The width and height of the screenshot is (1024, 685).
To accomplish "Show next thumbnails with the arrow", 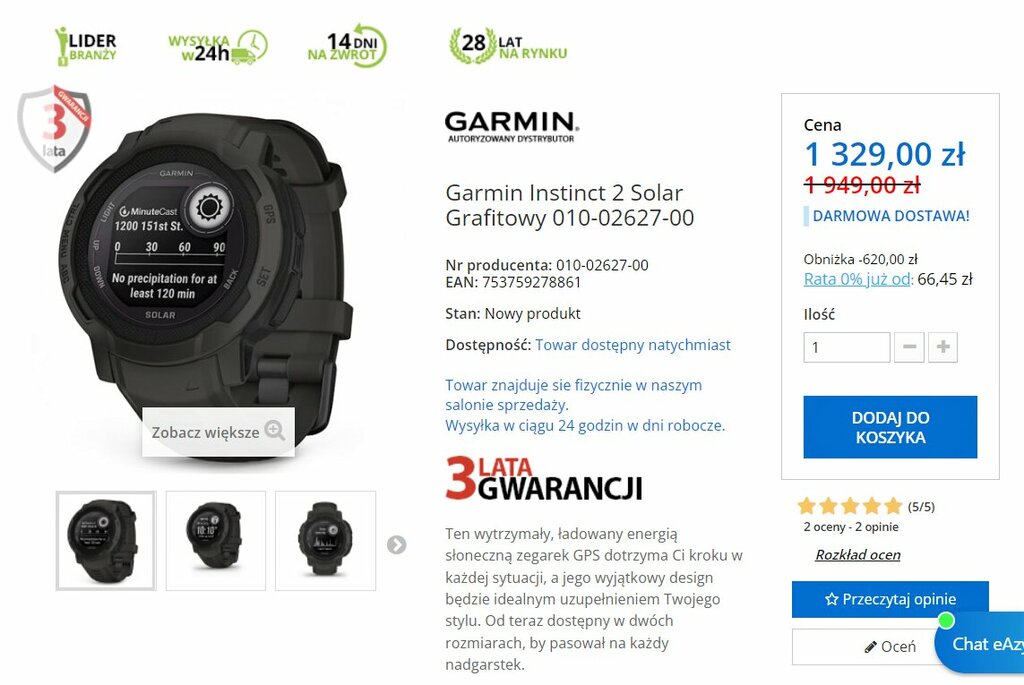I will (x=396, y=545).
